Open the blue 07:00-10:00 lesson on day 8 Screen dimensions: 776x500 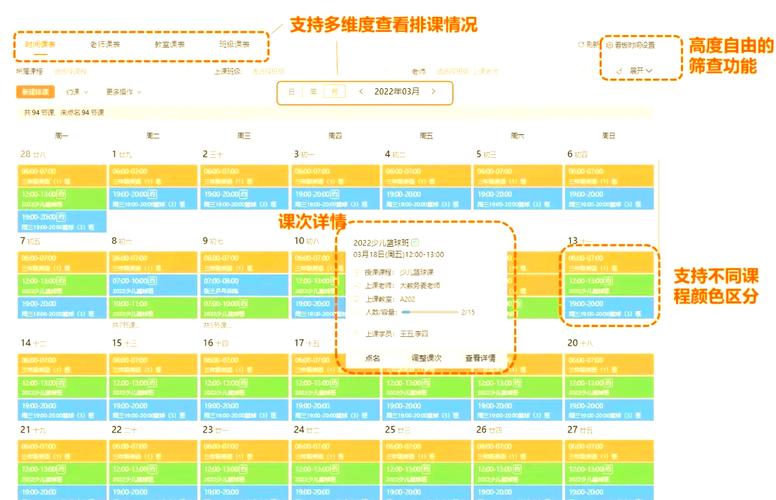[x=153, y=285]
